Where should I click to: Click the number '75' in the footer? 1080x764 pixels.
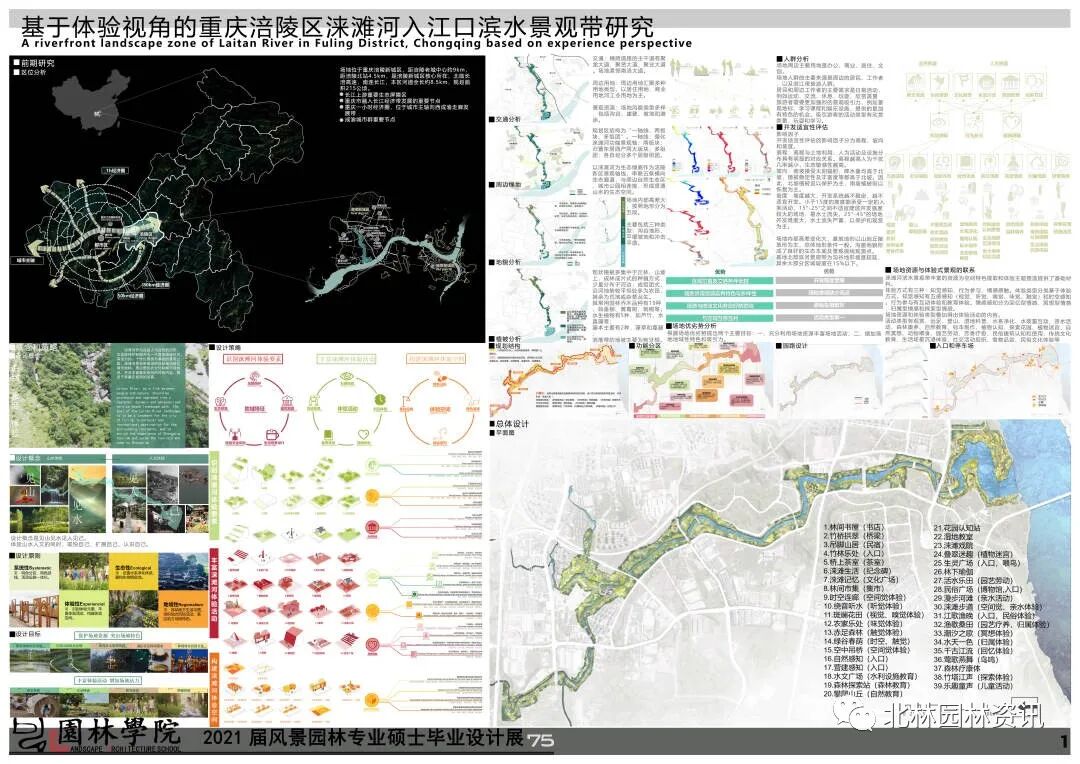click(x=541, y=741)
